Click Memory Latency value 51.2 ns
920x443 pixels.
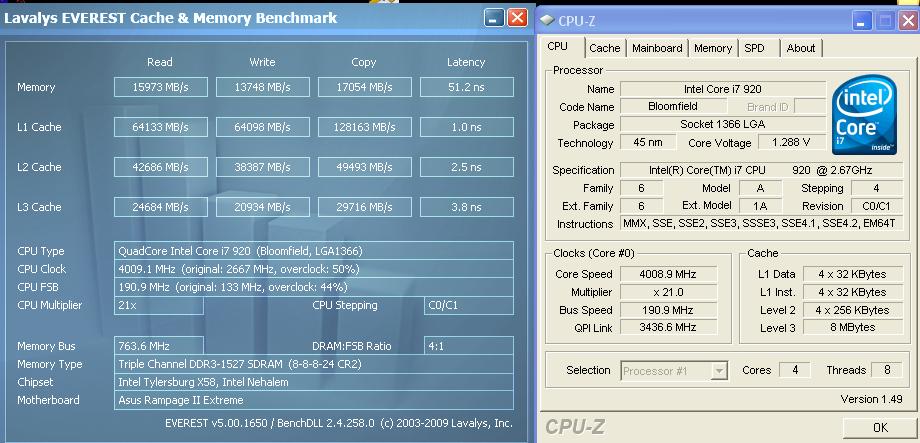click(467, 87)
